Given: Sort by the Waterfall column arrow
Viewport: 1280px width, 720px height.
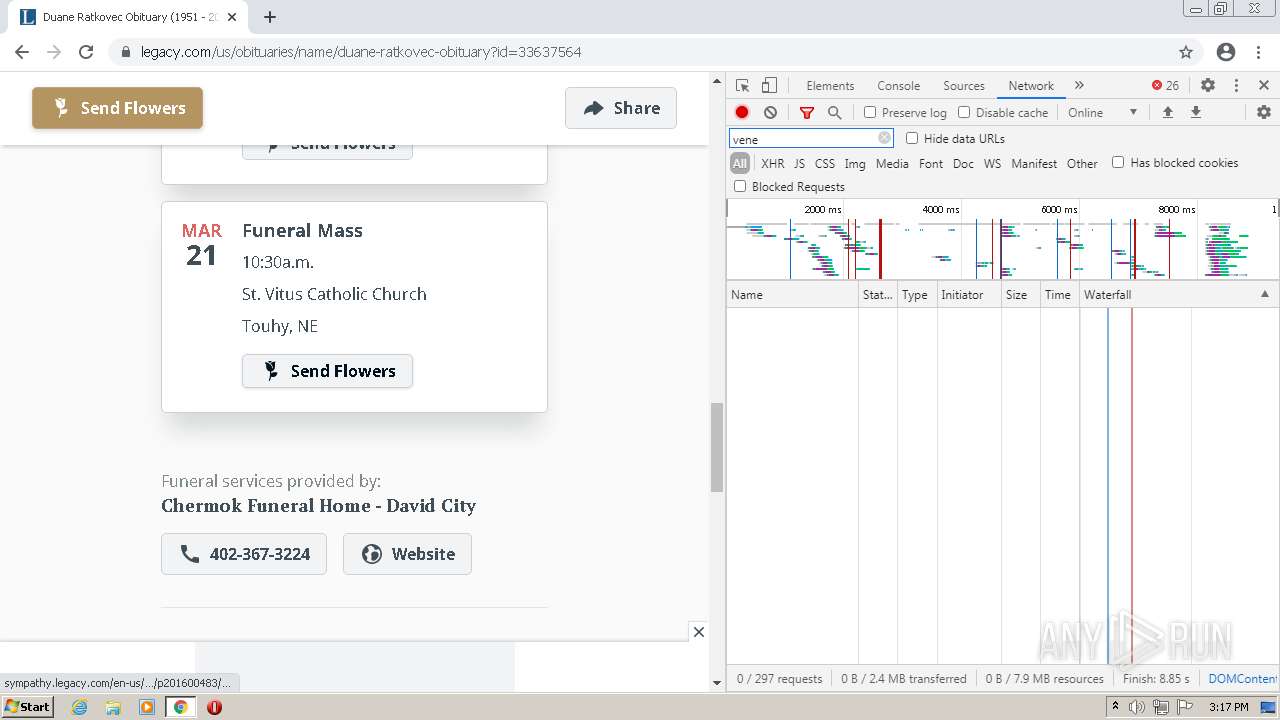Looking at the screenshot, I should [x=1264, y=295].
